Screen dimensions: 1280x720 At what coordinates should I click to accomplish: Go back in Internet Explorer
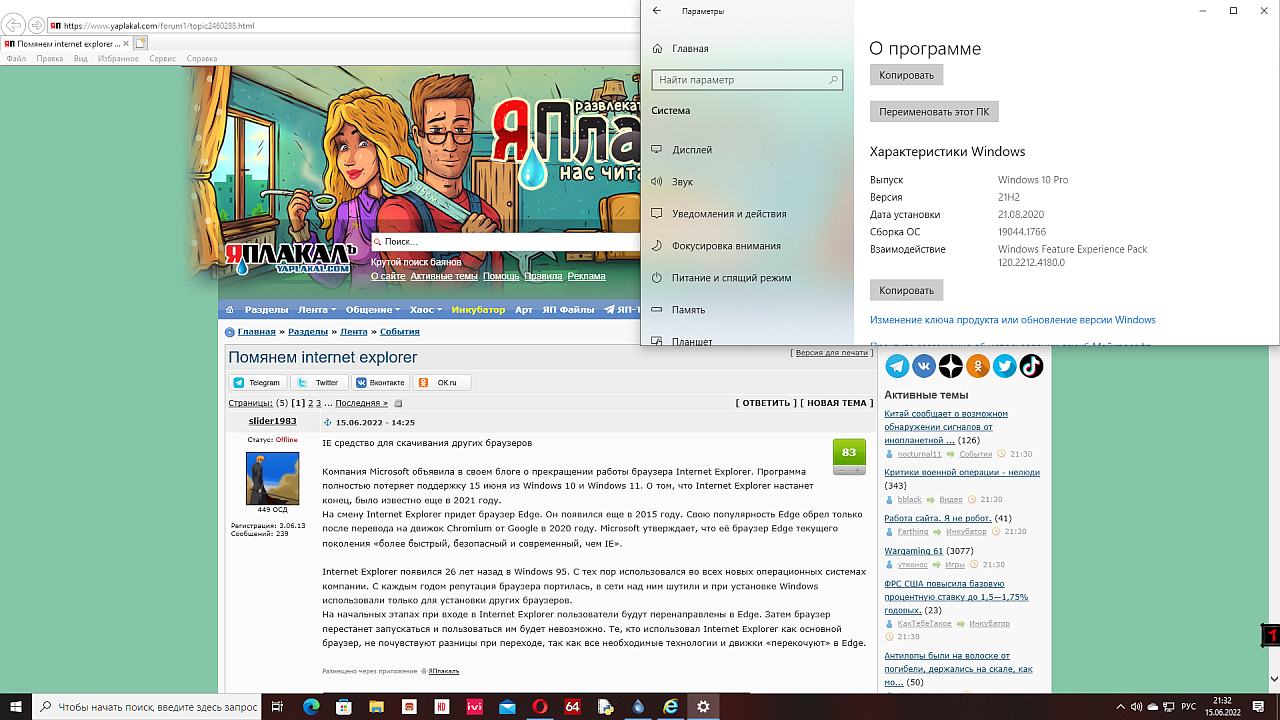(14, 25)
